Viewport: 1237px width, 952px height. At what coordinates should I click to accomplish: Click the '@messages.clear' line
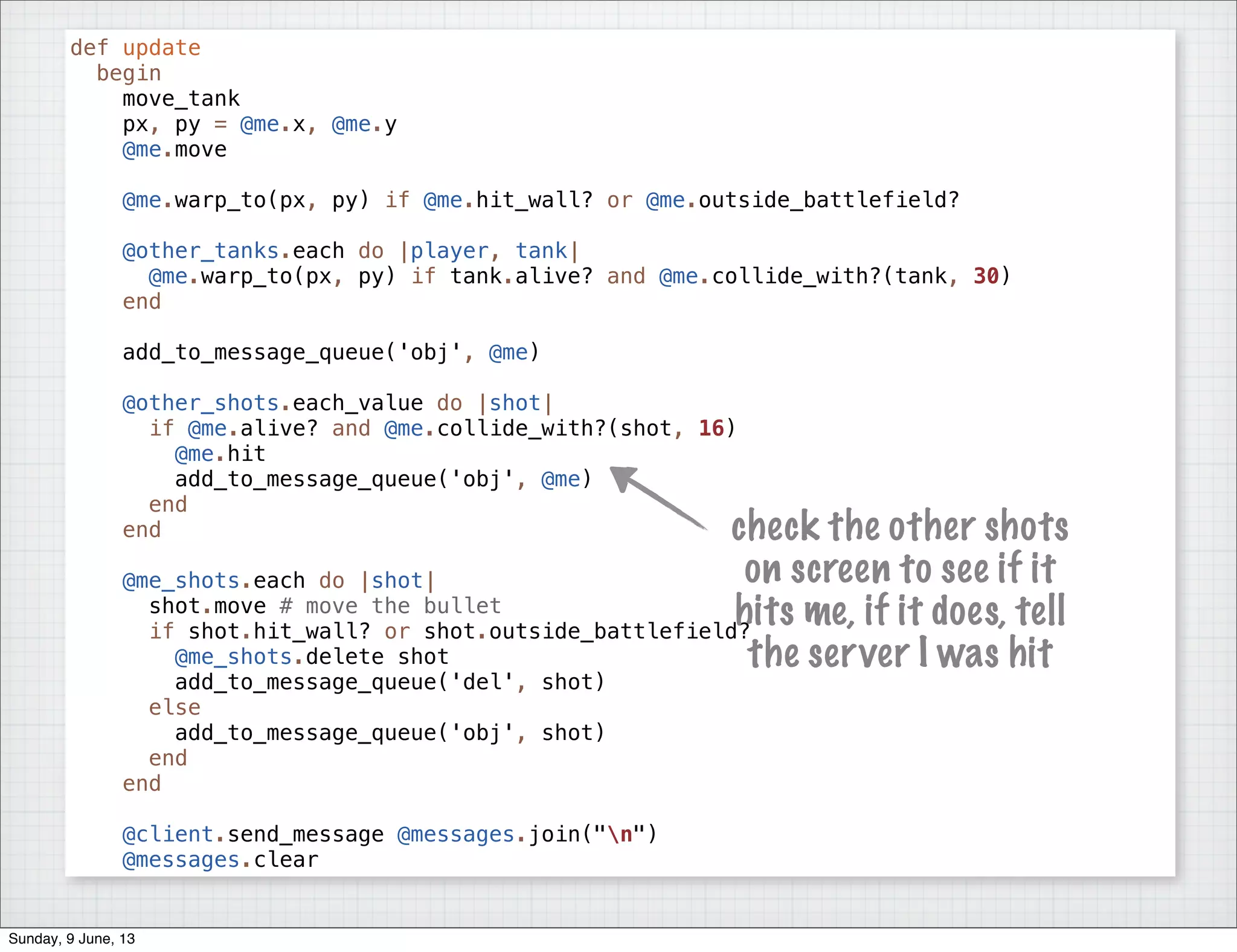220,860
